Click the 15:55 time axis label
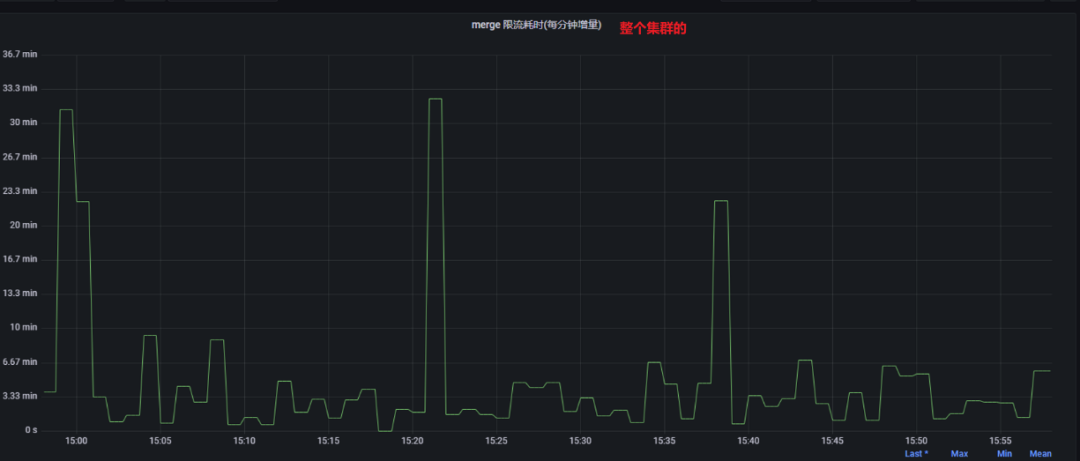The height and width of the screenshot is (461, 1080). coord(1000,441)
